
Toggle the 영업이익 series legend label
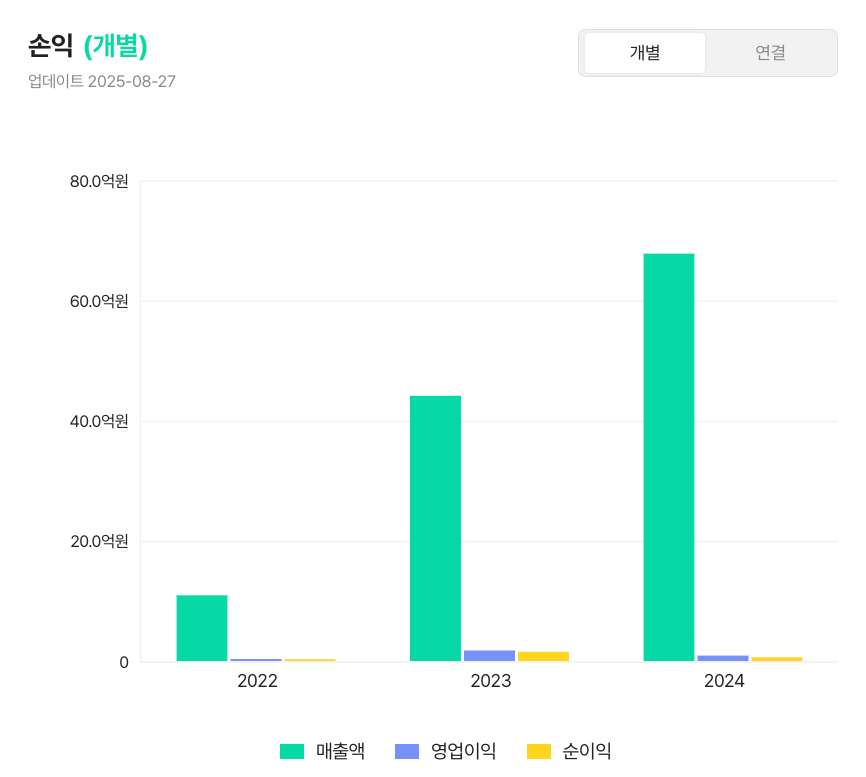click(463, 751)
